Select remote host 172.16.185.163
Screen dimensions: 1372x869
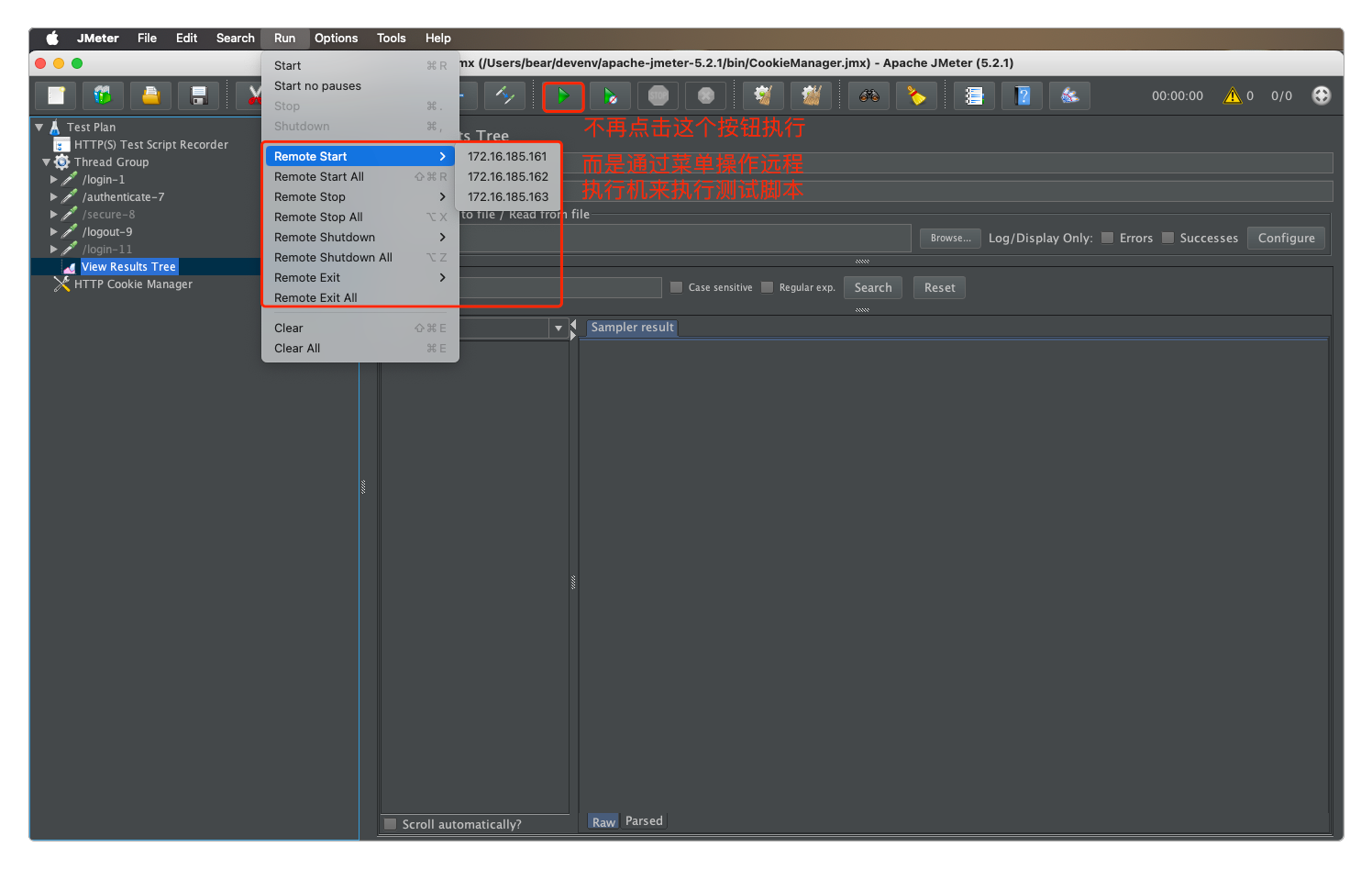click(x=507, y=197)
